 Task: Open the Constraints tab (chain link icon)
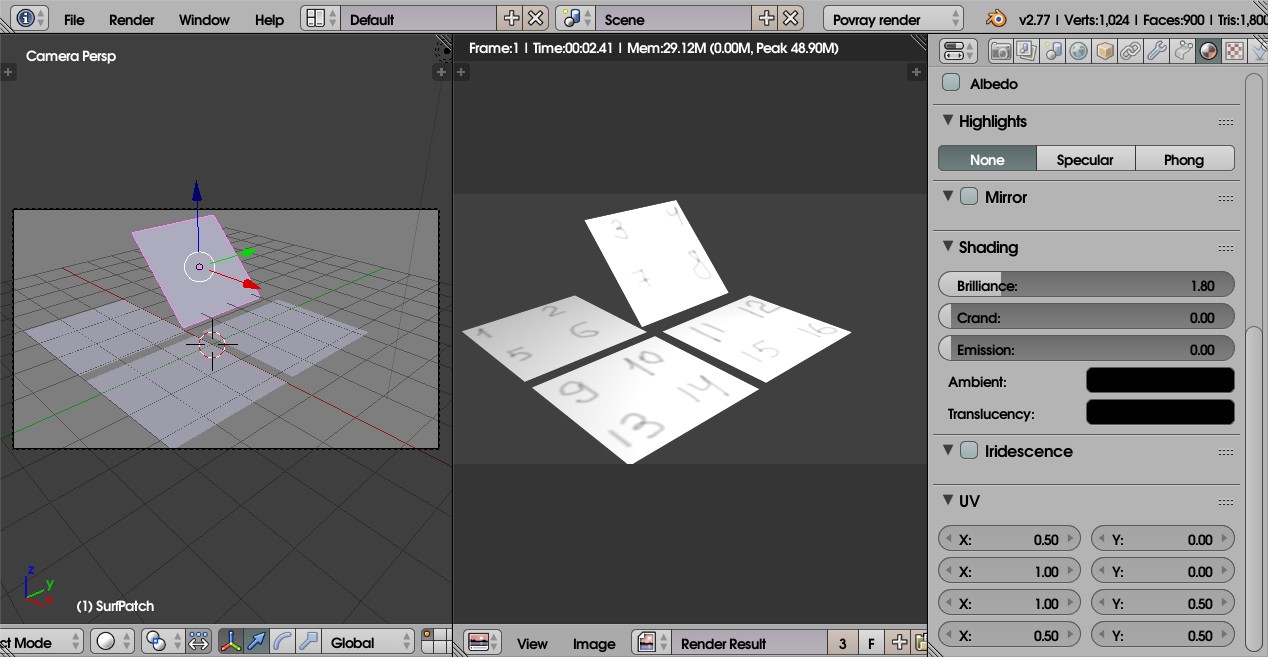pos(1130,51)
